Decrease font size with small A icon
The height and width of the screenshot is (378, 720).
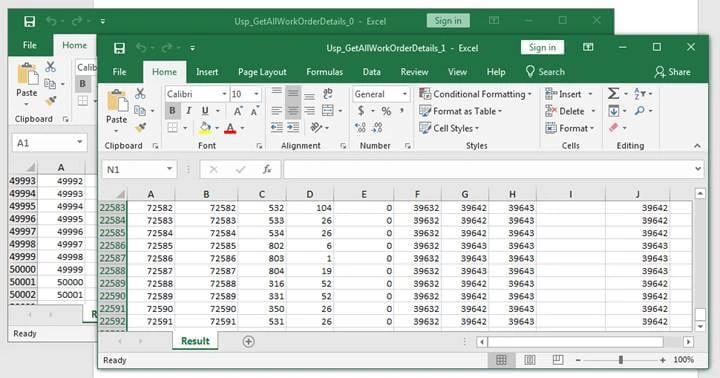(x=254, y=111)
